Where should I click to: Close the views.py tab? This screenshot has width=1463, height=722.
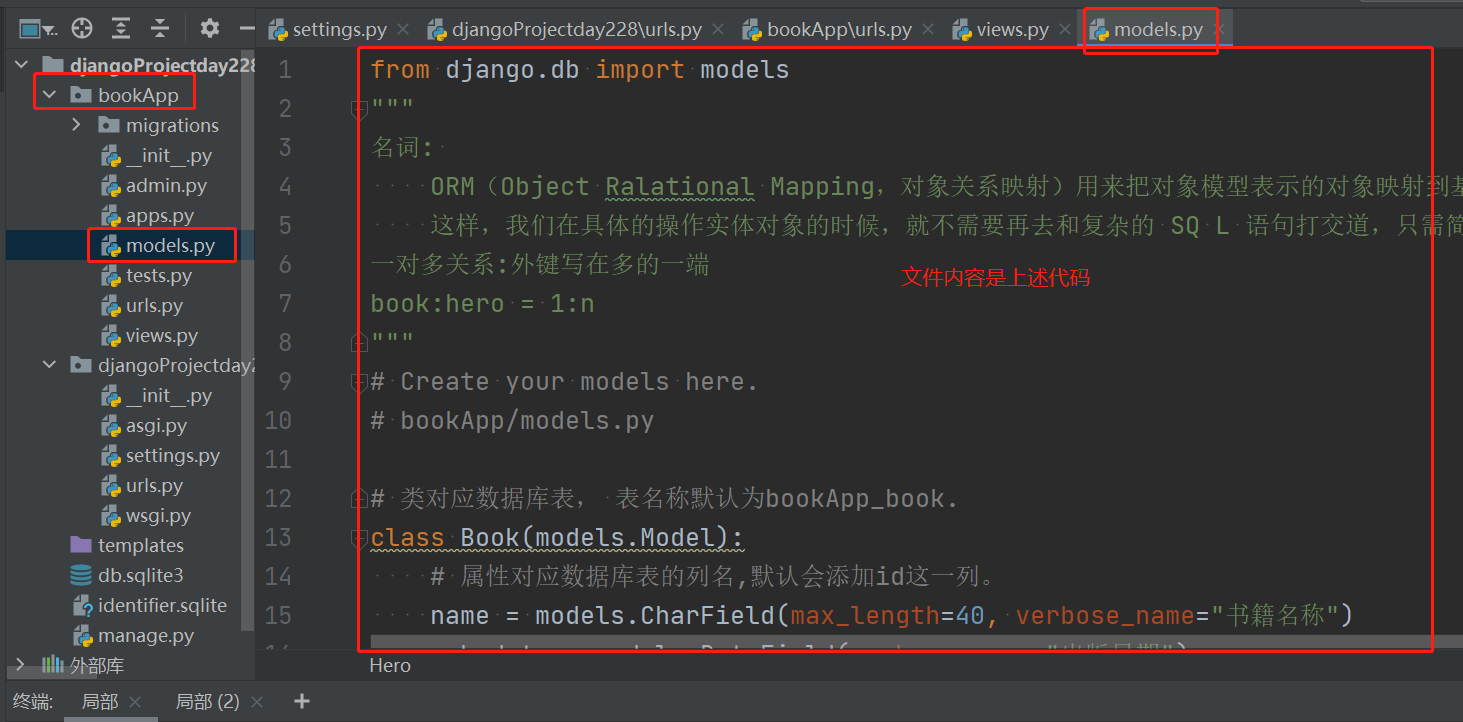click(1064, 30)
